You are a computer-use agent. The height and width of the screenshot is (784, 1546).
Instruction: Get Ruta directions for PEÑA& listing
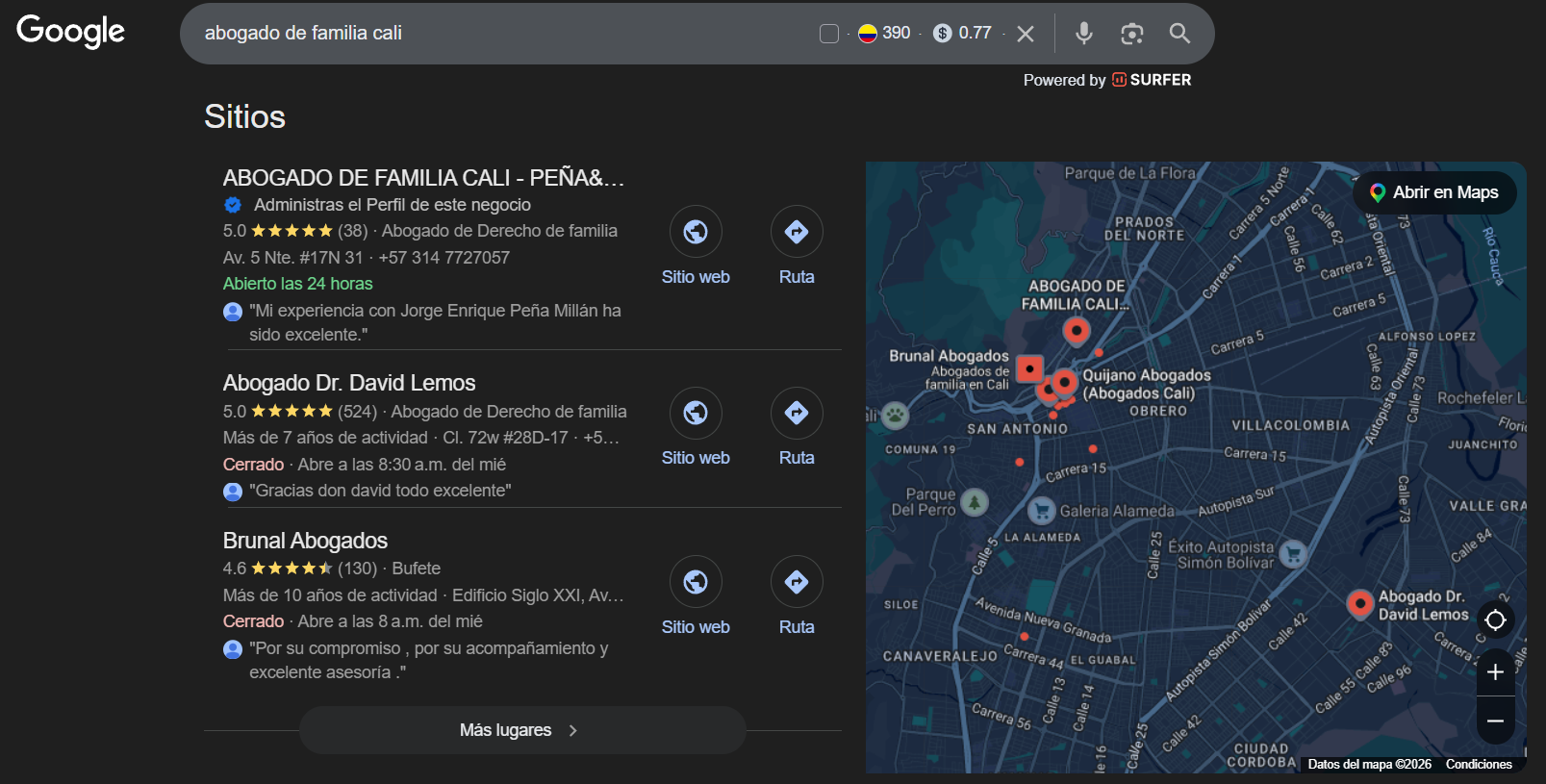click(797, 232)
